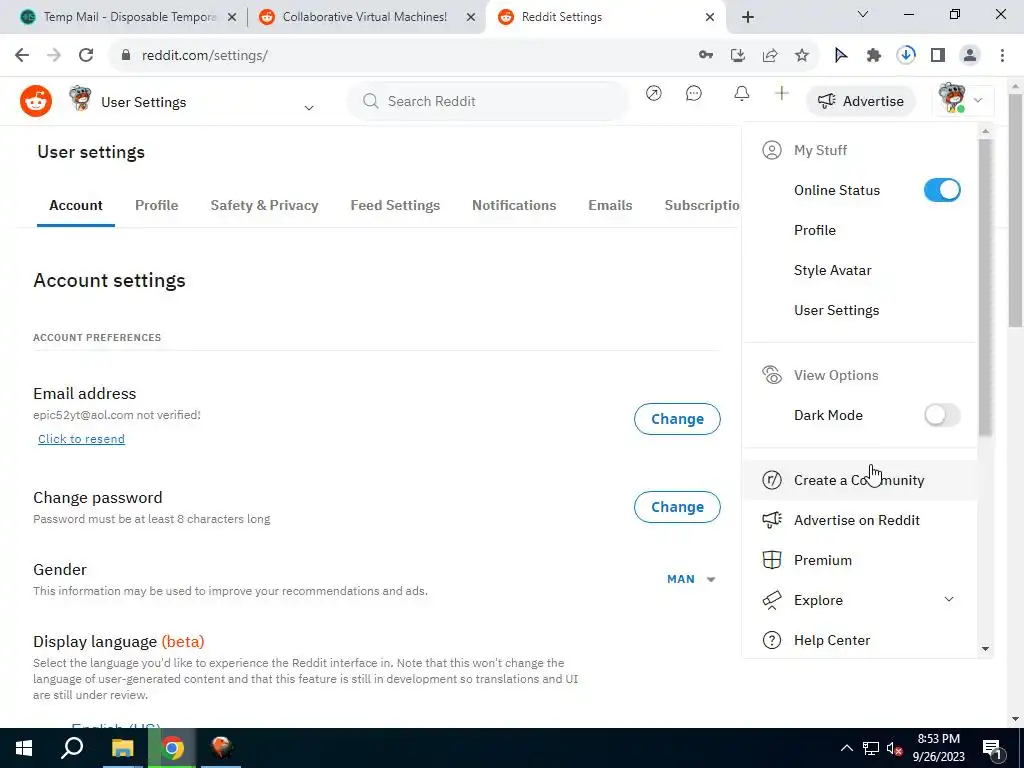
Task: Open Chrome tab search chevron
Action: 863,14
